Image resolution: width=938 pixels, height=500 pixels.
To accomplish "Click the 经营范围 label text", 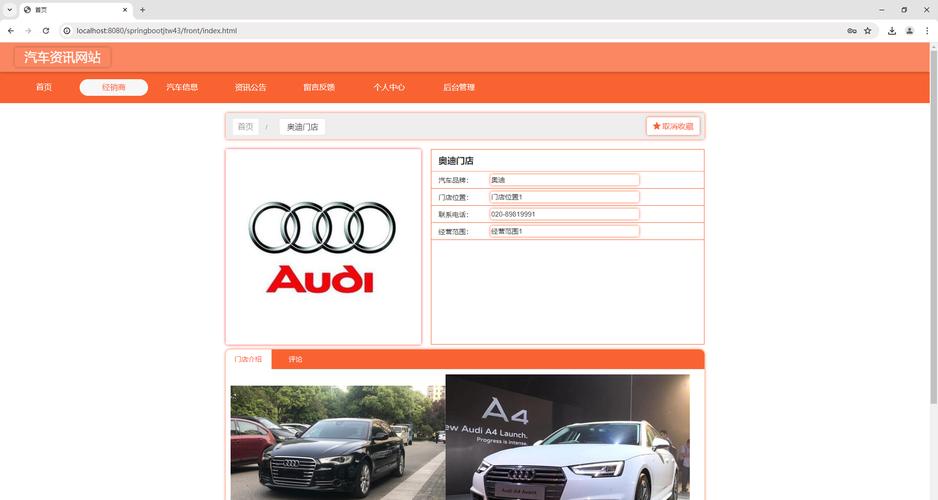I will [453, 231].
